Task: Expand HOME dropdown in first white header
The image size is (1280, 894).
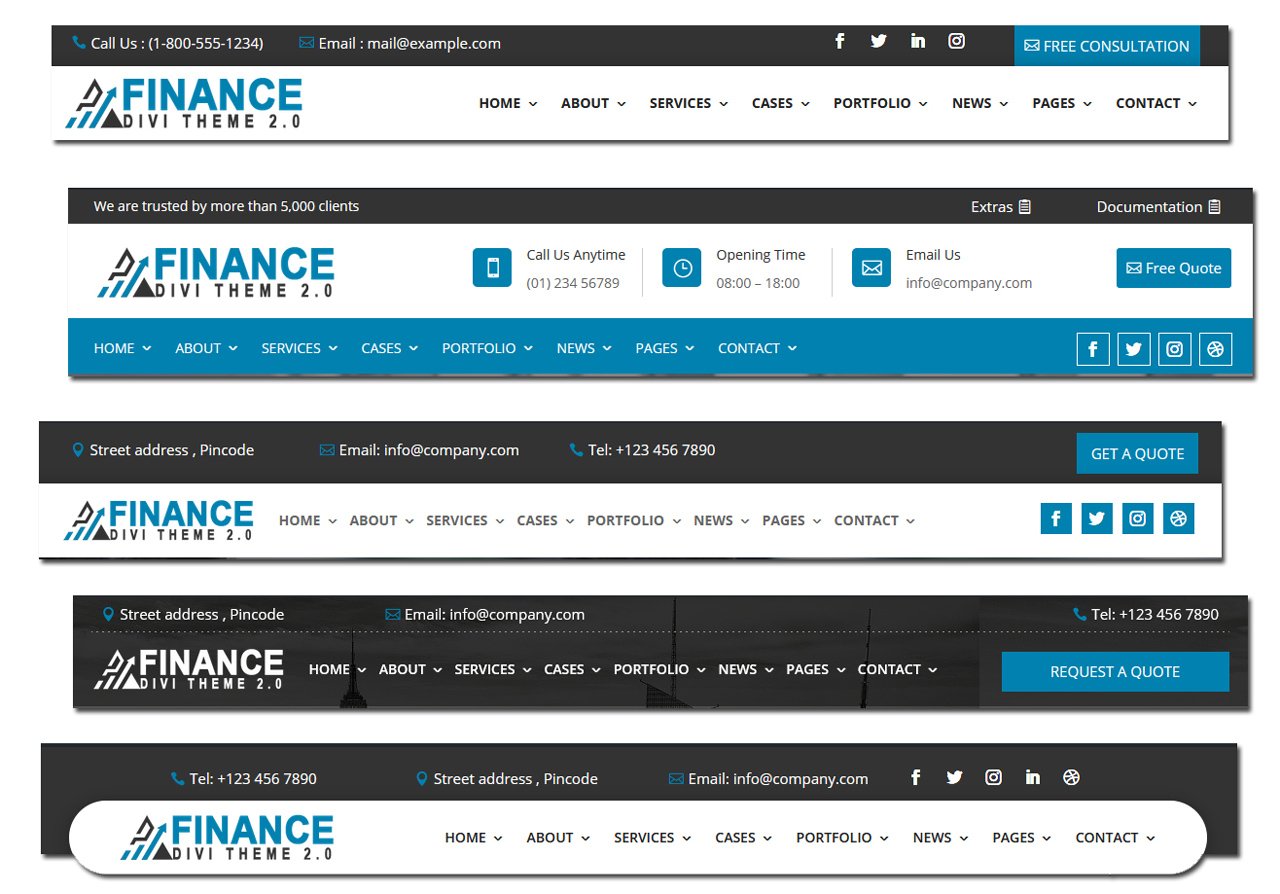Action: pyautogui.click(x=533, y=104)
